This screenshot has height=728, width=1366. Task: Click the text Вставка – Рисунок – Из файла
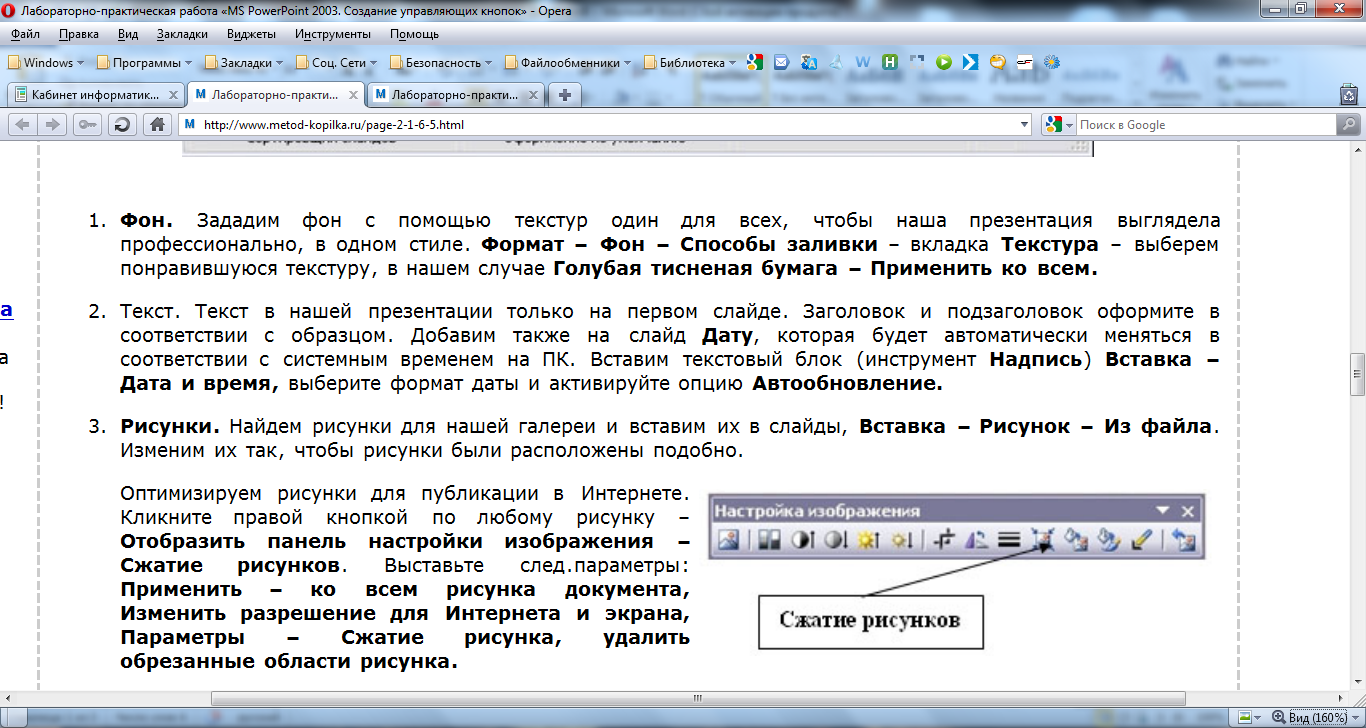point(1036,427)
